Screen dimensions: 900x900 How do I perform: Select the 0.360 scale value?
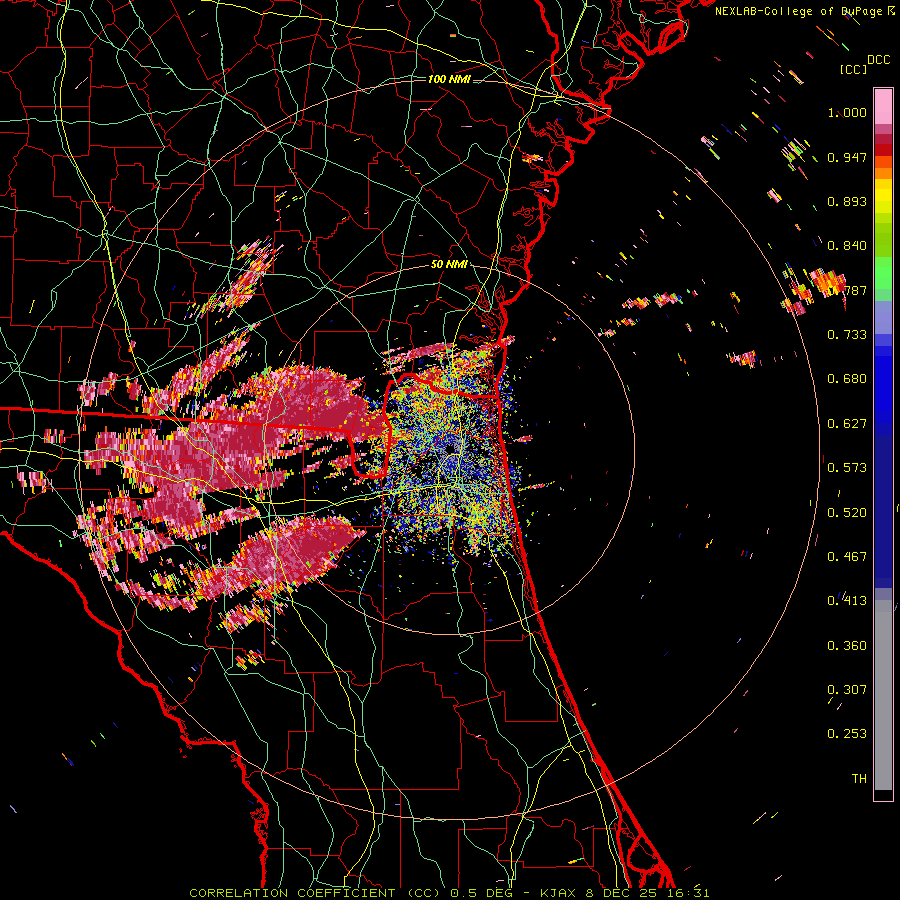pos(847,646)
